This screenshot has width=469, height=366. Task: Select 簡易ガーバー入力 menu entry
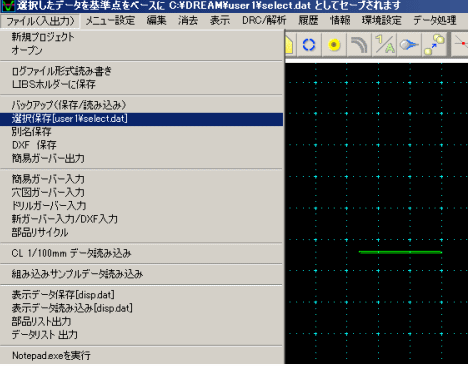tap(141, 179)
